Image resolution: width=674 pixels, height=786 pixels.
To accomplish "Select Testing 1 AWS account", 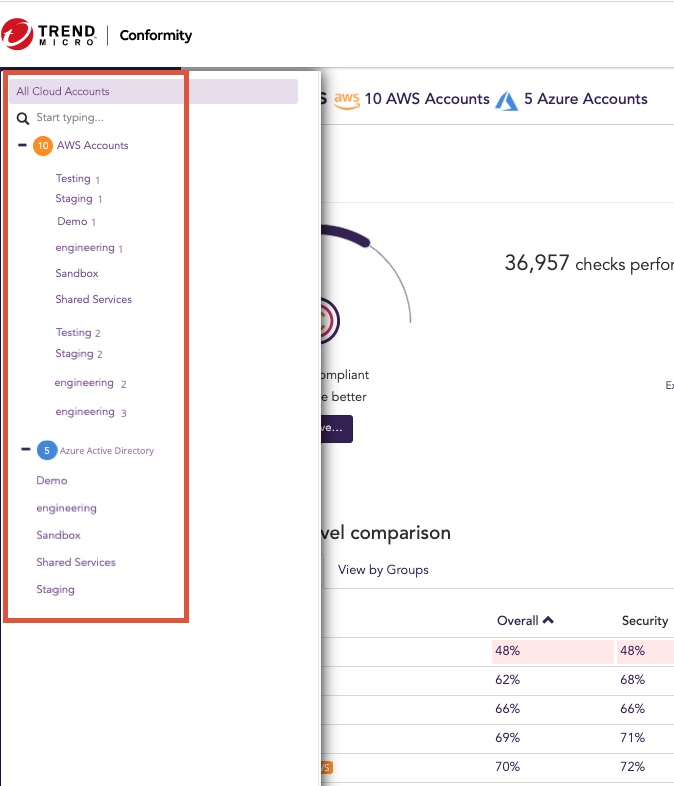I will pyautogui.click(x=78, y=178).
